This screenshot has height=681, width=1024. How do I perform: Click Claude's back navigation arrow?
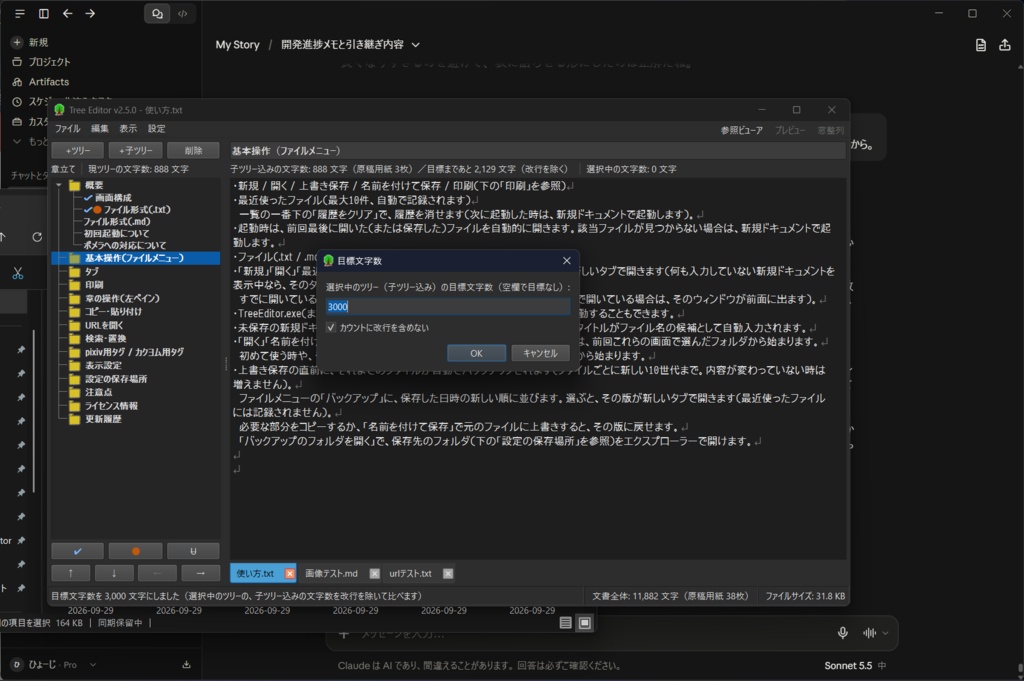point(67,13)
